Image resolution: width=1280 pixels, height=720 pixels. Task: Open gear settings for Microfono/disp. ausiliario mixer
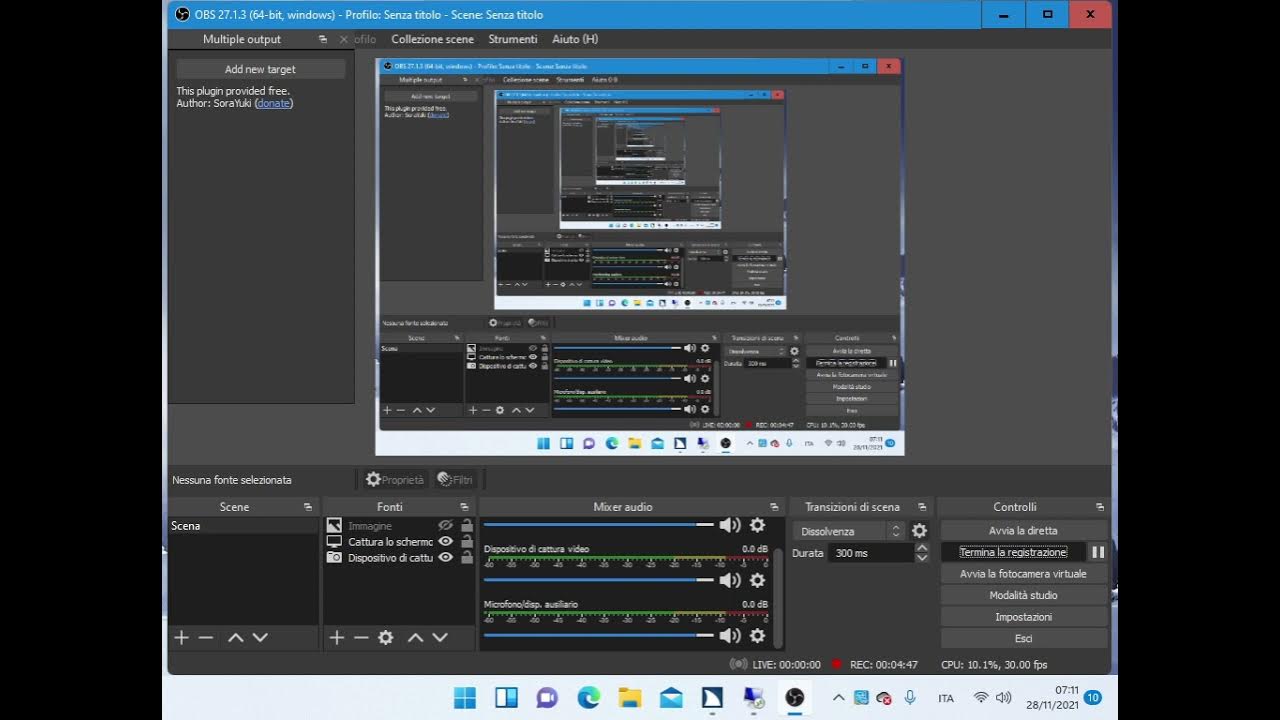click(757, 635)
